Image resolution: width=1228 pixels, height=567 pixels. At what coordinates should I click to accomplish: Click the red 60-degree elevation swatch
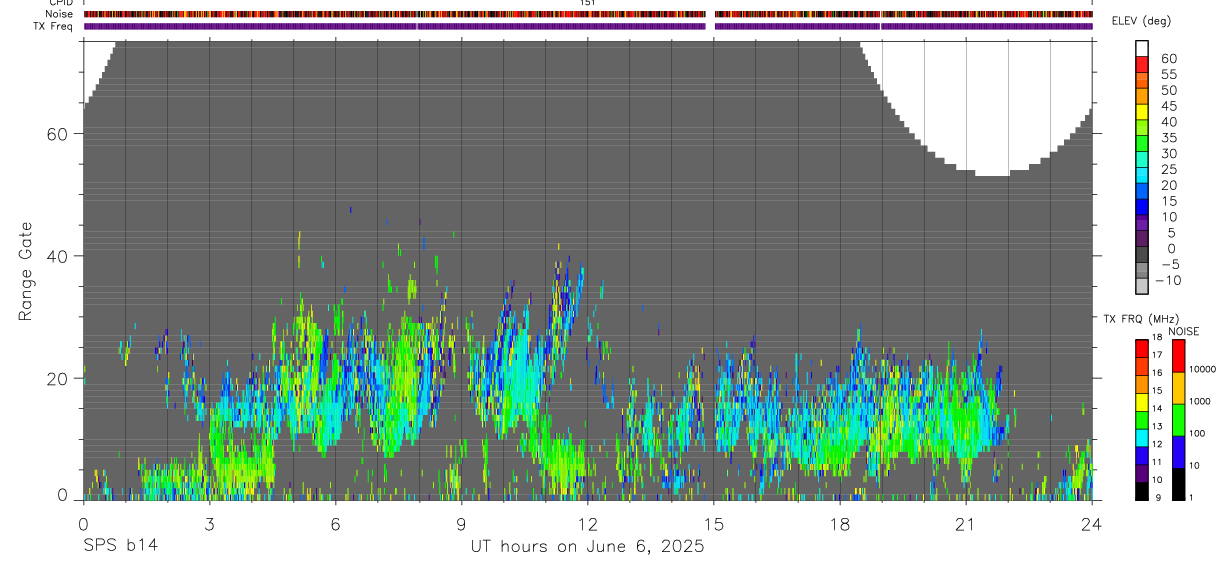pyautogui.click(x=1142, y=64)
